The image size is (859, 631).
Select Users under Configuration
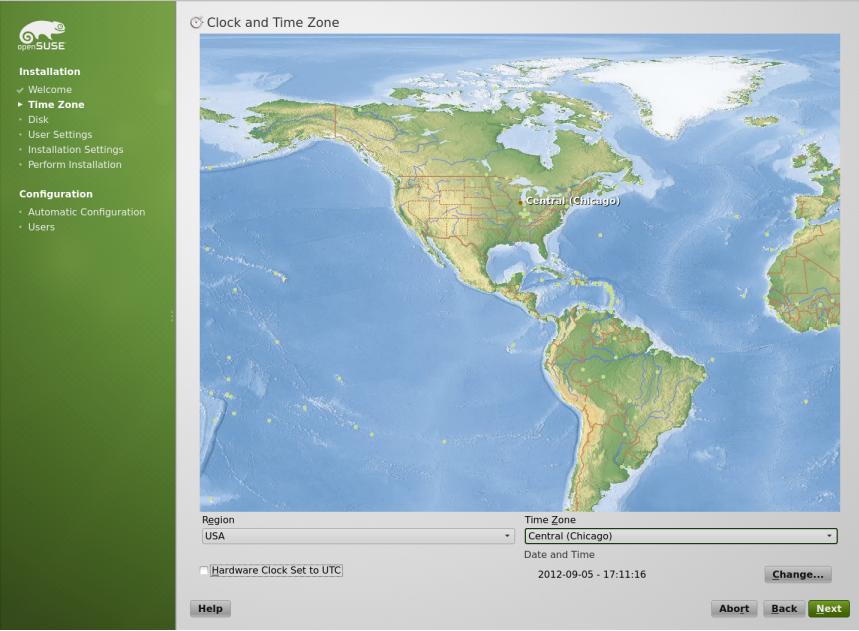pyautogui.click(x=42, y=227)
